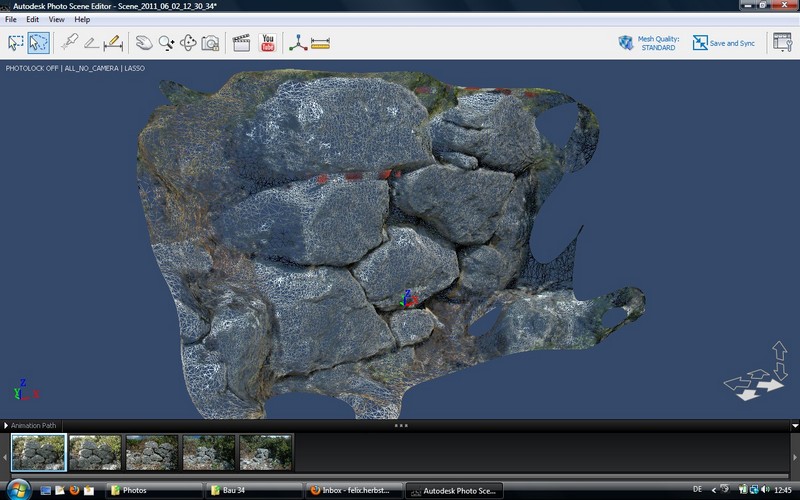The height and width of the screenshot is (500, 800).
Task: Upload to YouTube via toolbar icon
Action: point(267,43)
